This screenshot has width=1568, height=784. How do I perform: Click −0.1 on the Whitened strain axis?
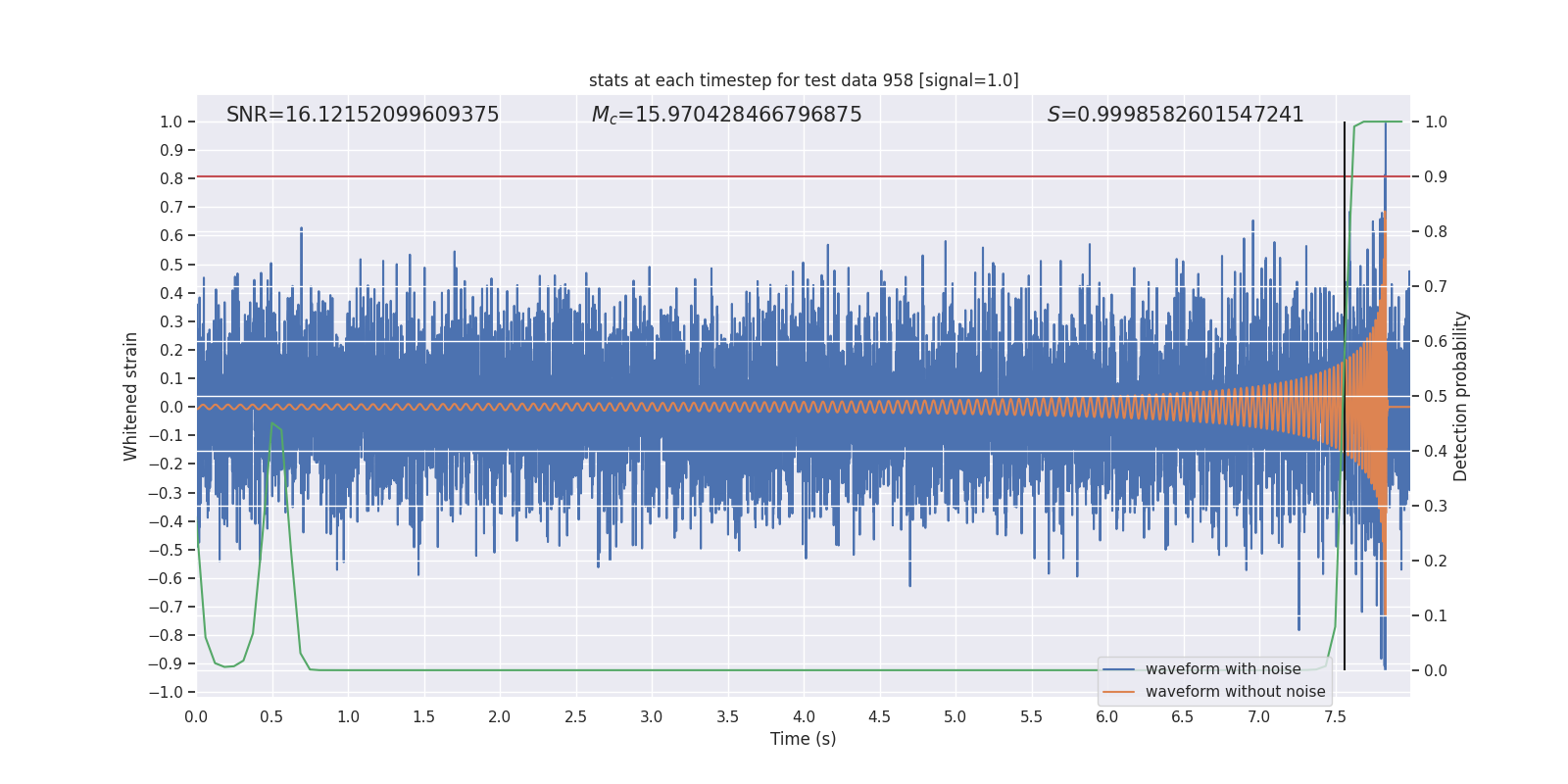pos(166,436)
